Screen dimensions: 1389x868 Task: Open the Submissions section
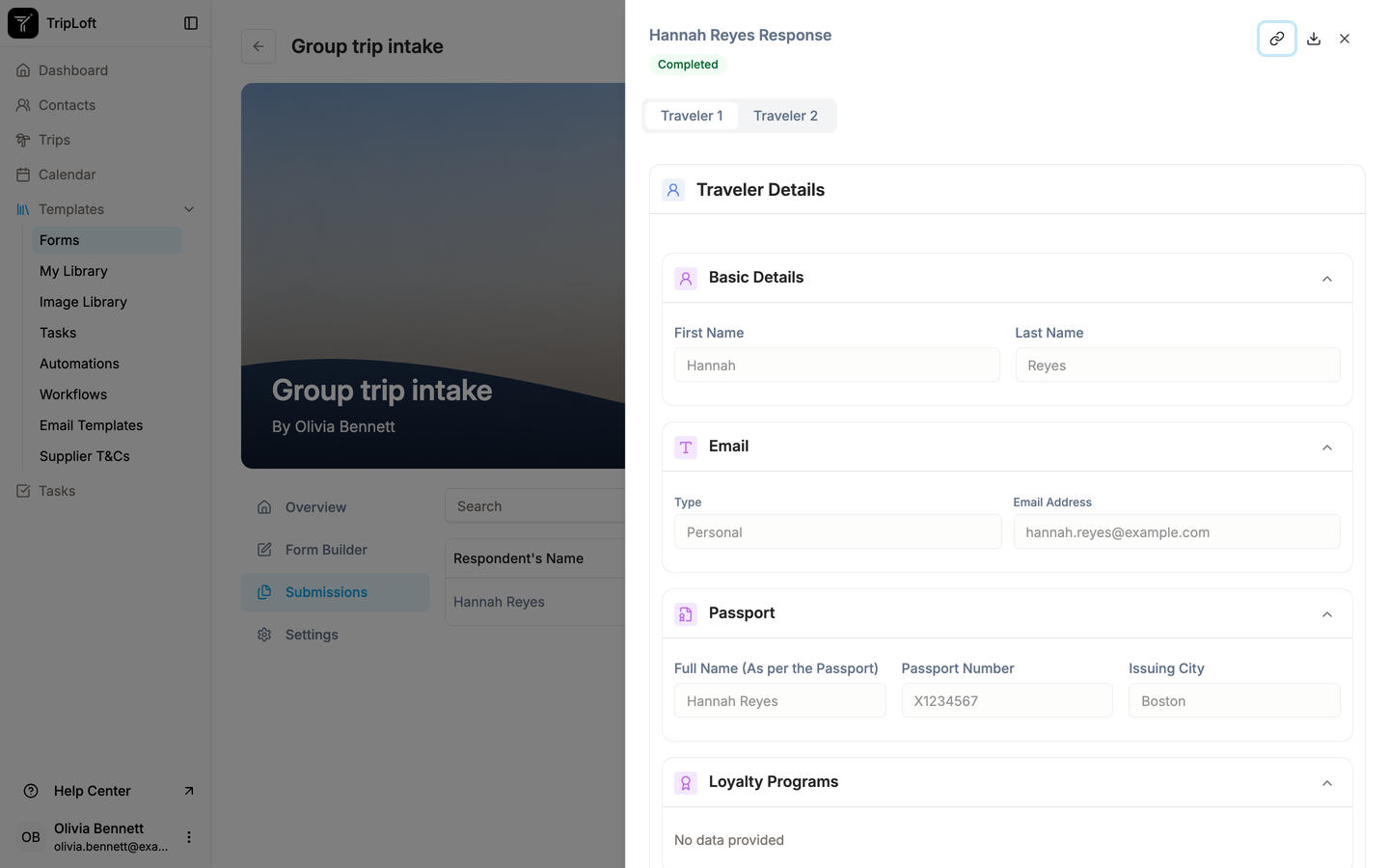[x=335, y=592]
